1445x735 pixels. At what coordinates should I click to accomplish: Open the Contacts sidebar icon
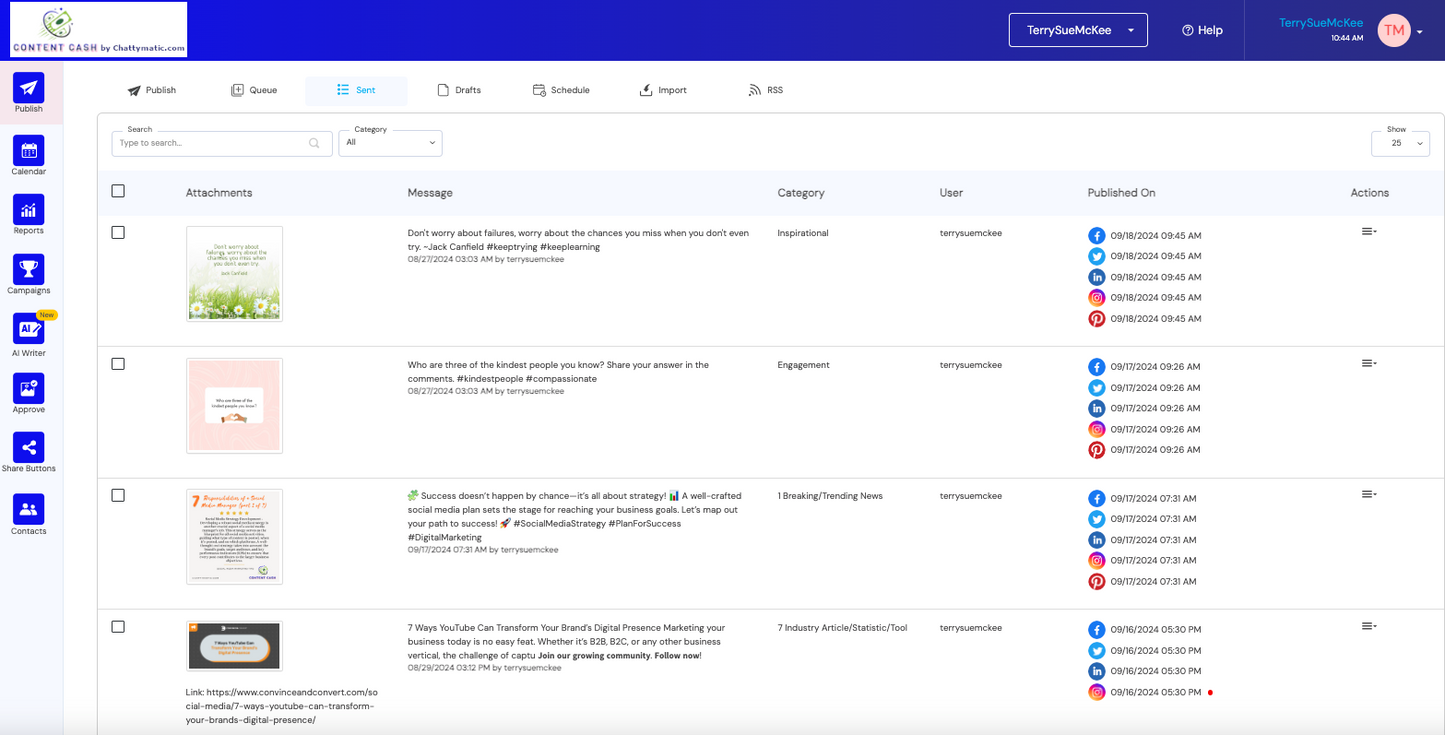[x=29, y=509]
